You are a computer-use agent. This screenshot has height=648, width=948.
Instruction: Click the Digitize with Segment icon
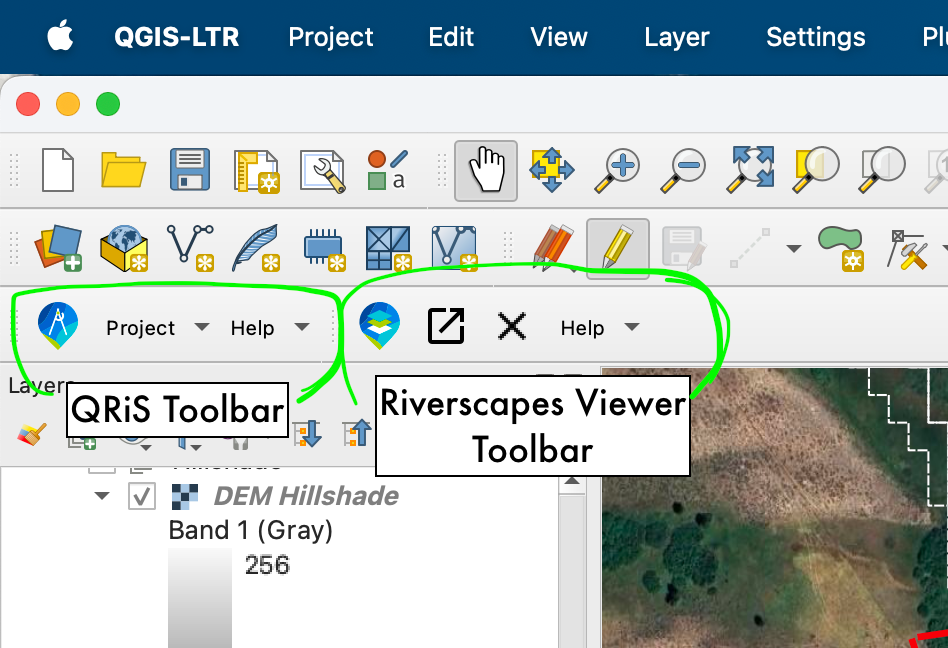(750, 248)
